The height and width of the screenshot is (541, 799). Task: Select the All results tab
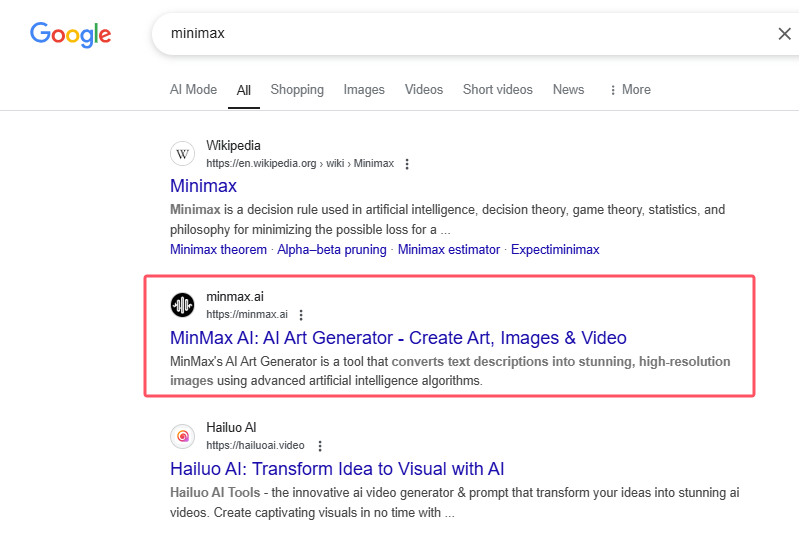244,90
